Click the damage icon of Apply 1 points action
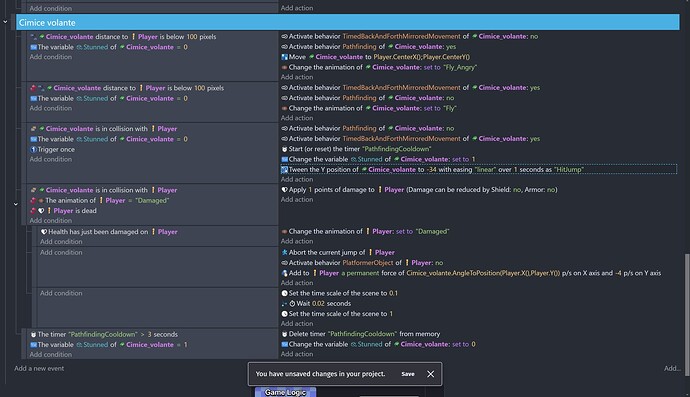This screenshot has height=397, width=690. pos(284,190)
